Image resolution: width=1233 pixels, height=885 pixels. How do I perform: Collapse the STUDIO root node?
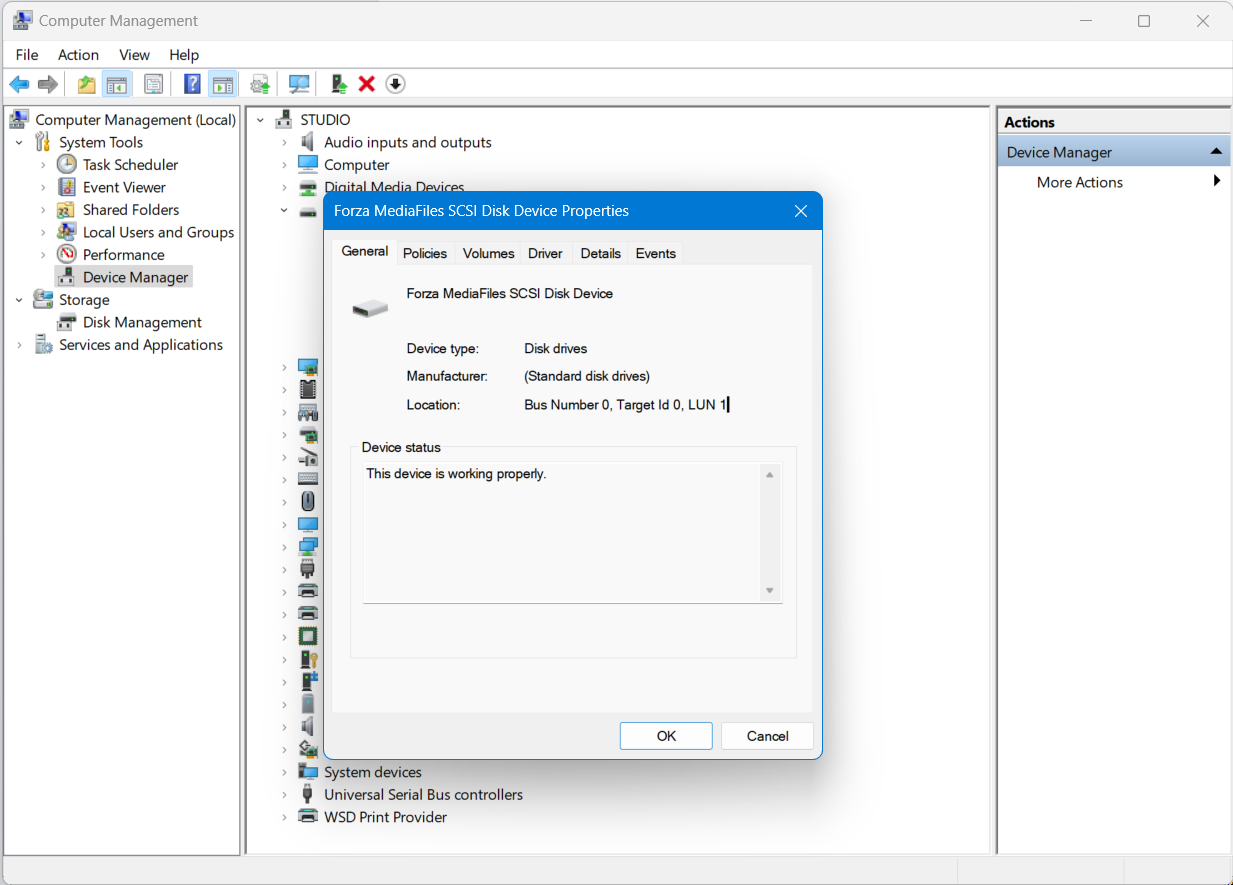pyautogui.click(x=260, y=120)
